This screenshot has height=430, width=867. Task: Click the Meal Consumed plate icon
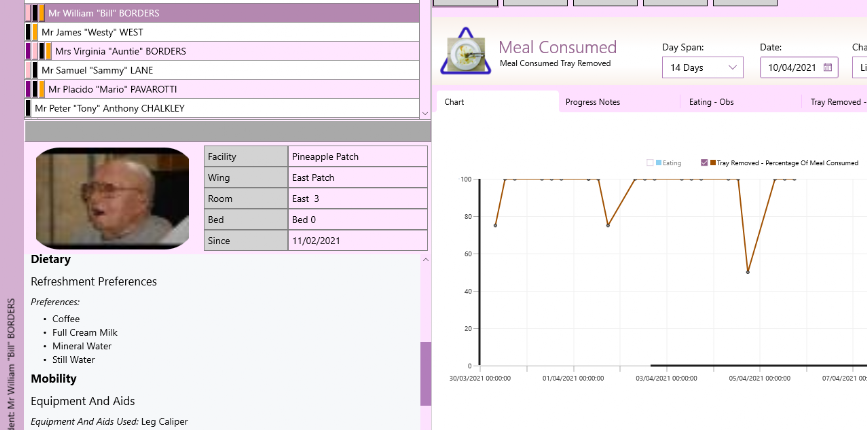click(466, 53)
